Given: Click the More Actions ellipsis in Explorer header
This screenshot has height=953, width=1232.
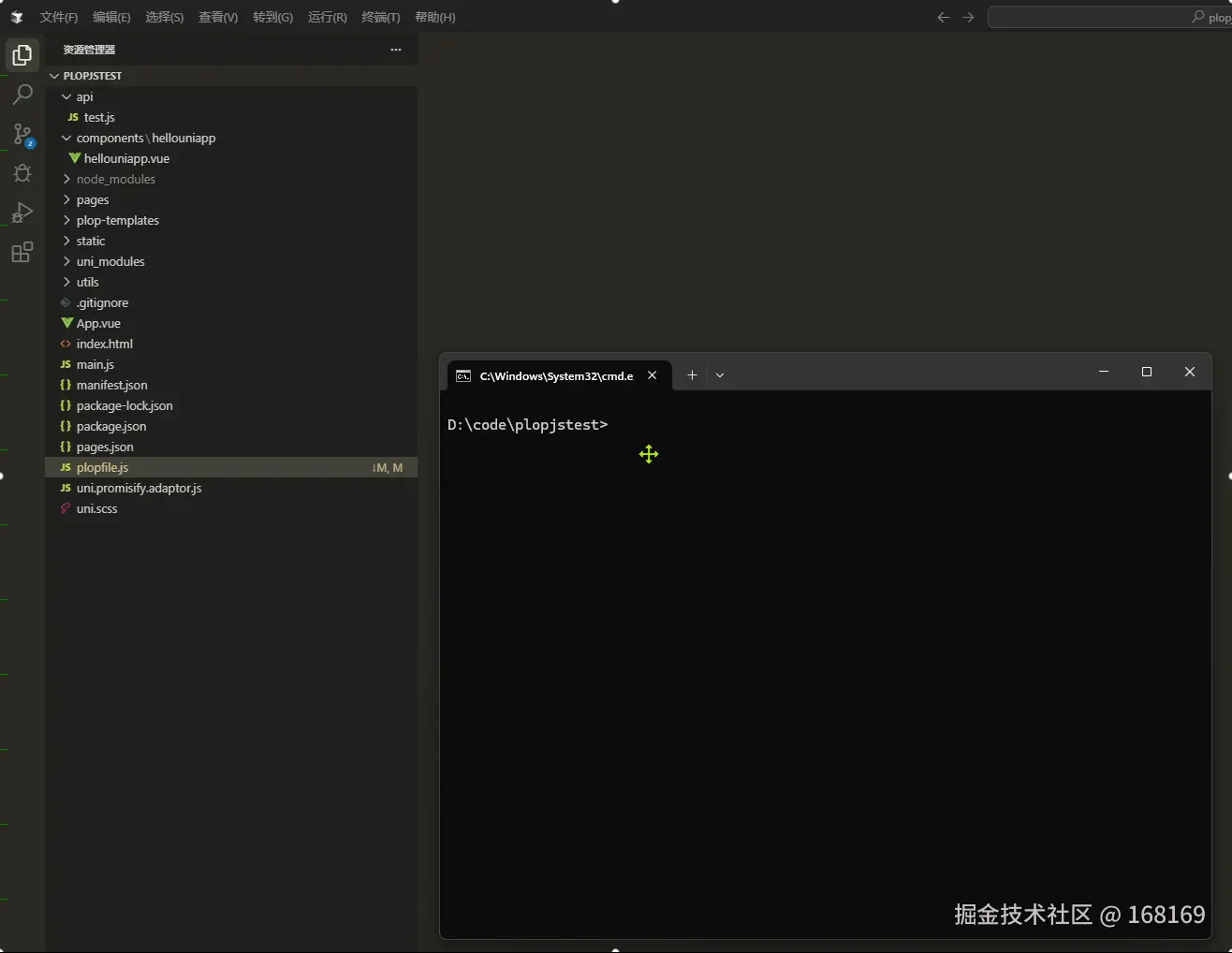Looking at the screenshot, I should [x=395, y=50].
